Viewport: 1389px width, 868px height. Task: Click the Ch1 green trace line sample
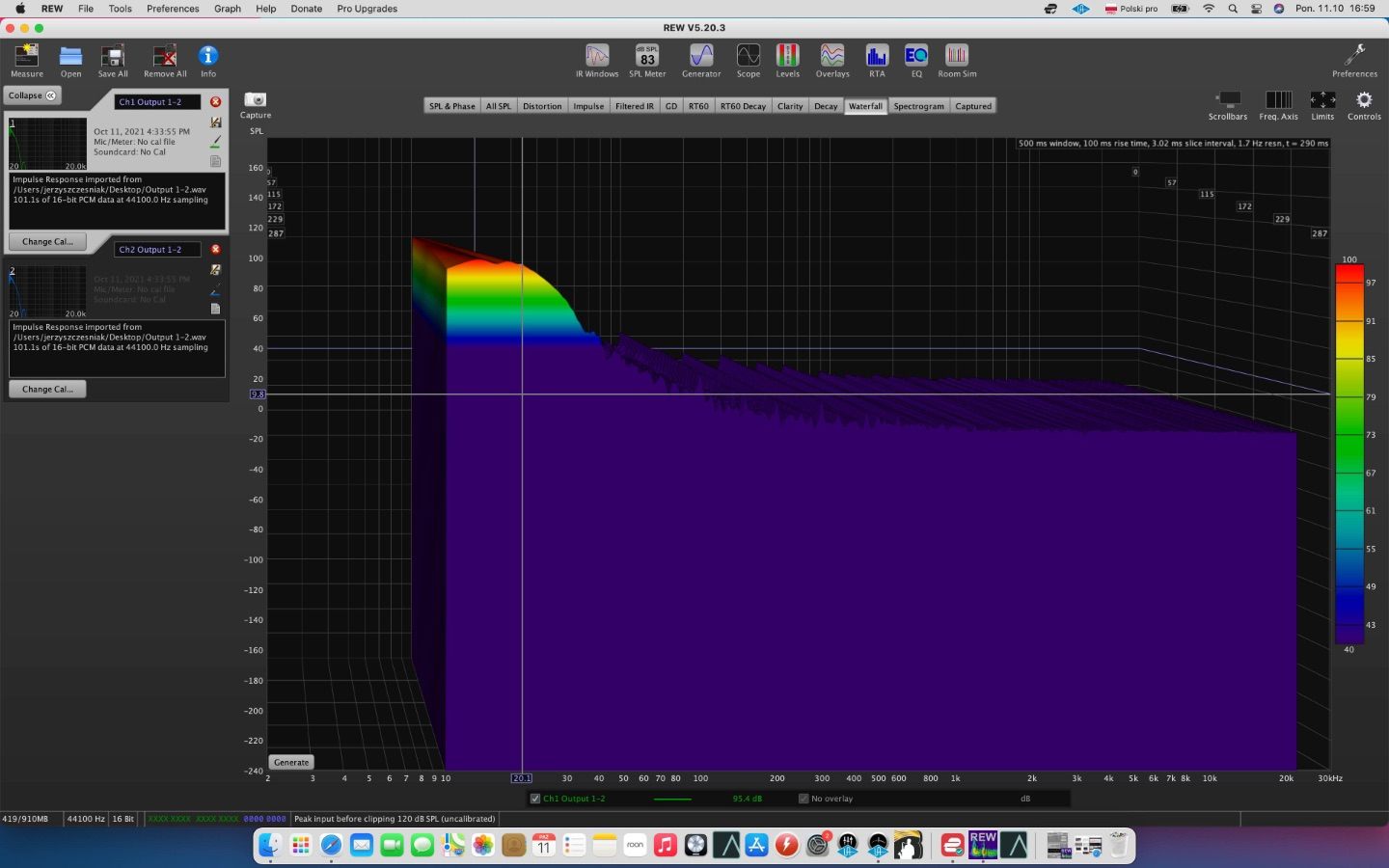pos(672,799)
